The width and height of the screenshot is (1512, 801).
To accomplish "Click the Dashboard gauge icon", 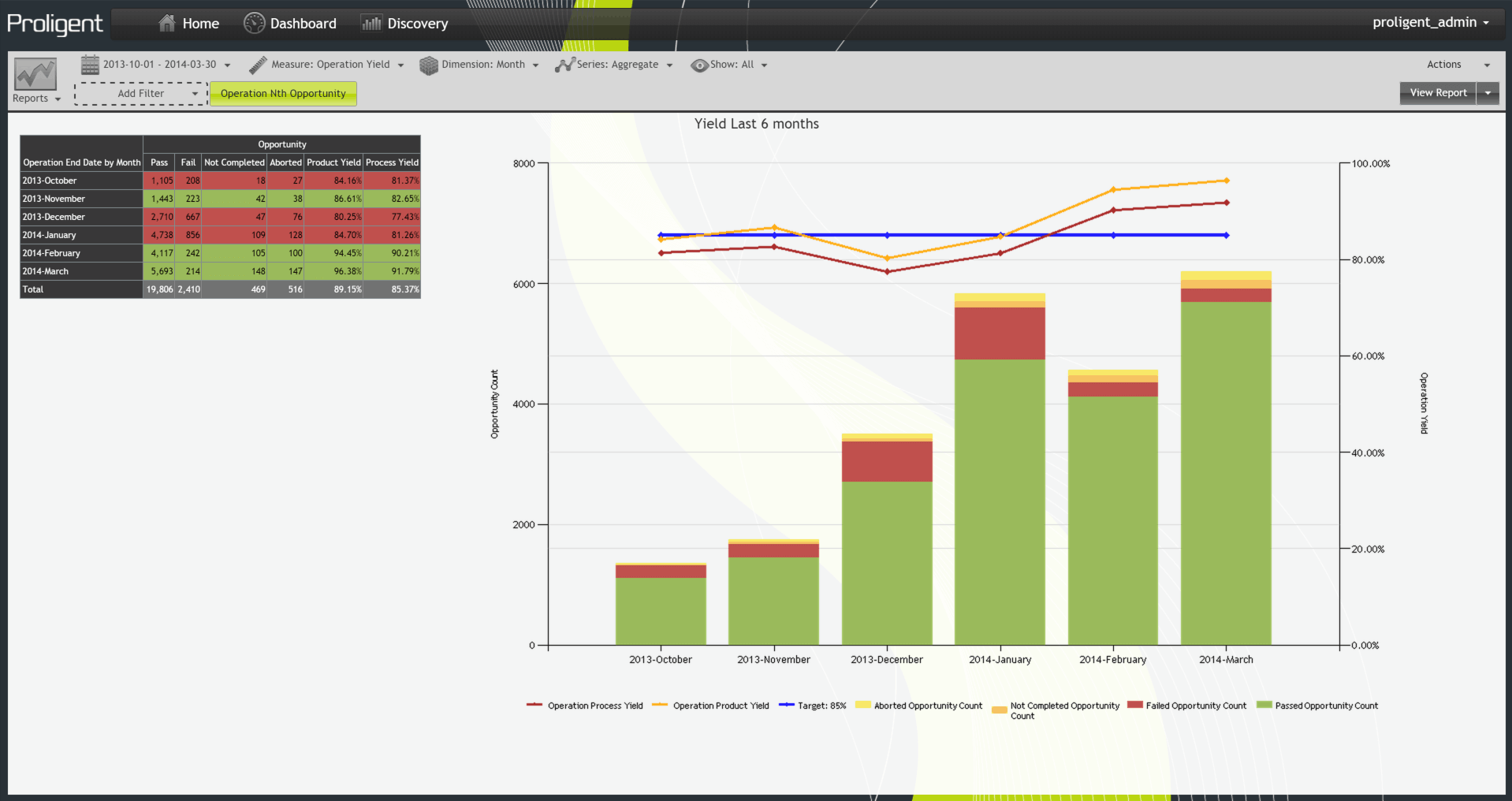I will (254, 24).
